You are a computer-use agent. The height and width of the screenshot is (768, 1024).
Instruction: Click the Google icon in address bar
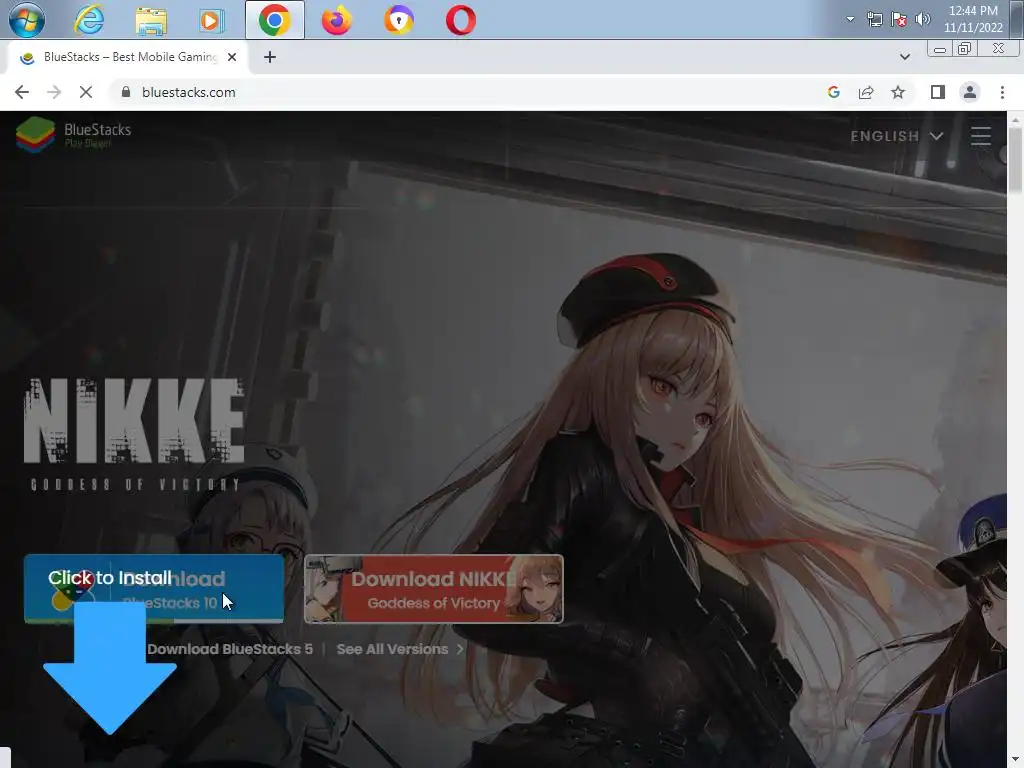coord(833,92)
